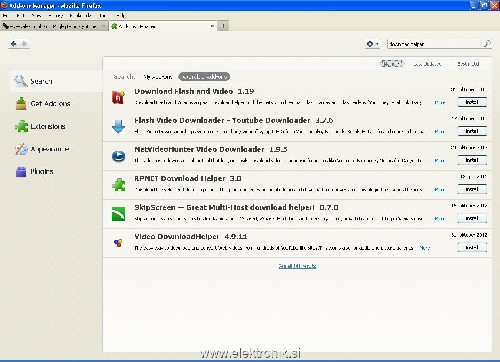Click the Flash Video Downloader blue arrow icon

coord(118,126)
